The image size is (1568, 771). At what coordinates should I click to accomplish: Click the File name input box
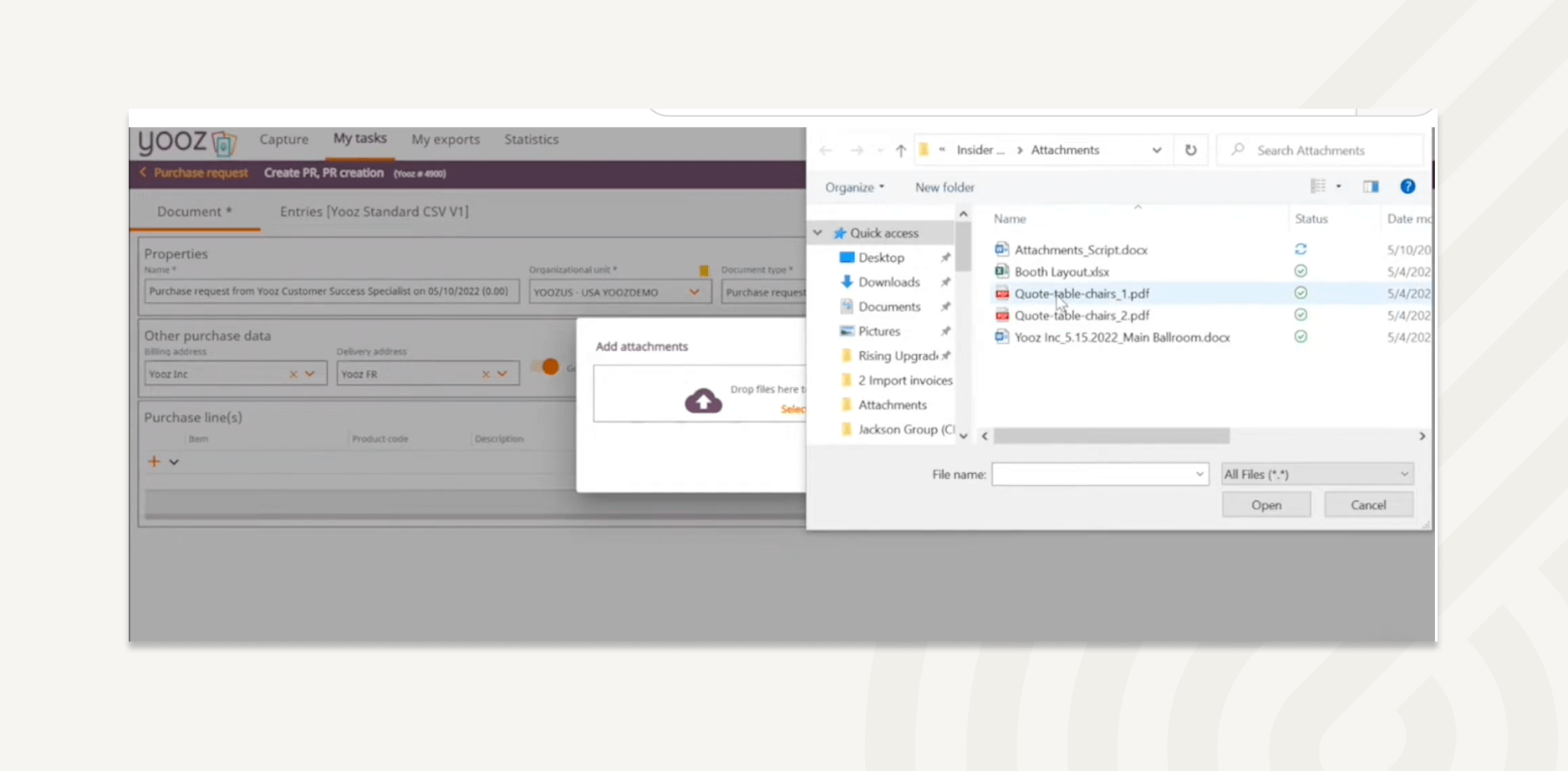(x=1100, y=474)
